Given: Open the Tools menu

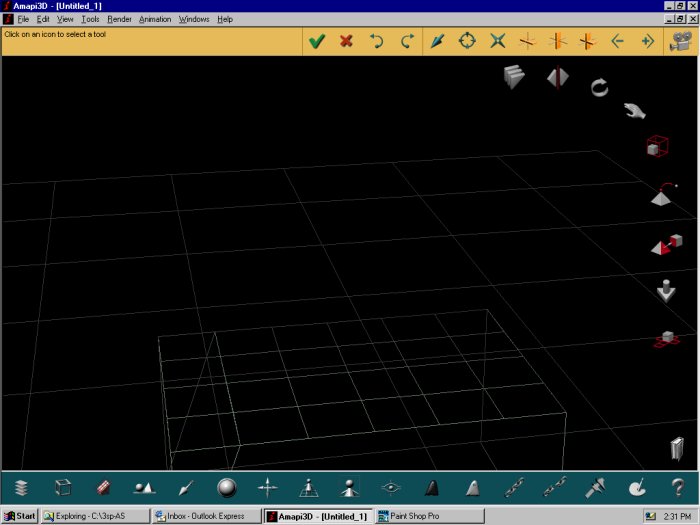Looking at the screenshot, I should tap(90, 19).
